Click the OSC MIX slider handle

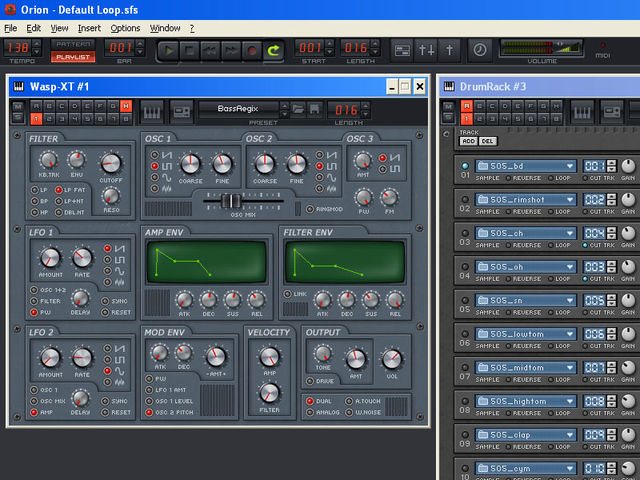coord(231,201)
